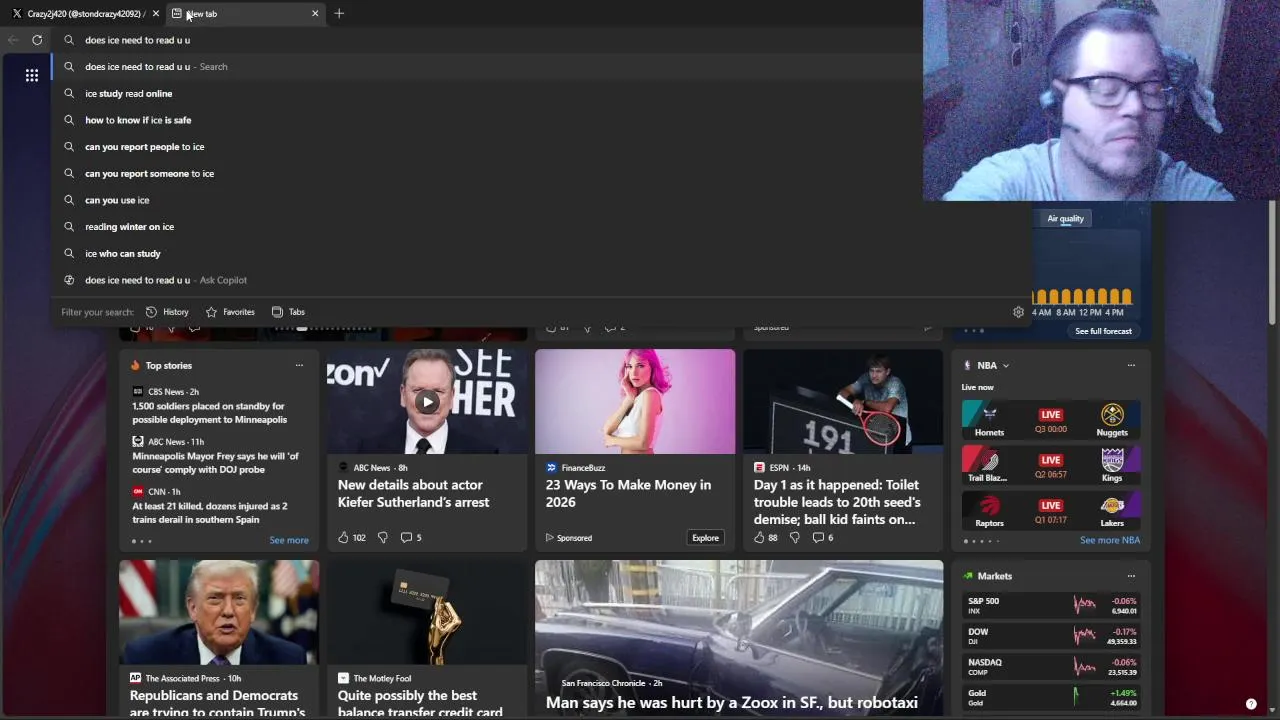Open NBA widget more options
This screenshot has height=720, width=1280.
click(x=1131, y=365)
